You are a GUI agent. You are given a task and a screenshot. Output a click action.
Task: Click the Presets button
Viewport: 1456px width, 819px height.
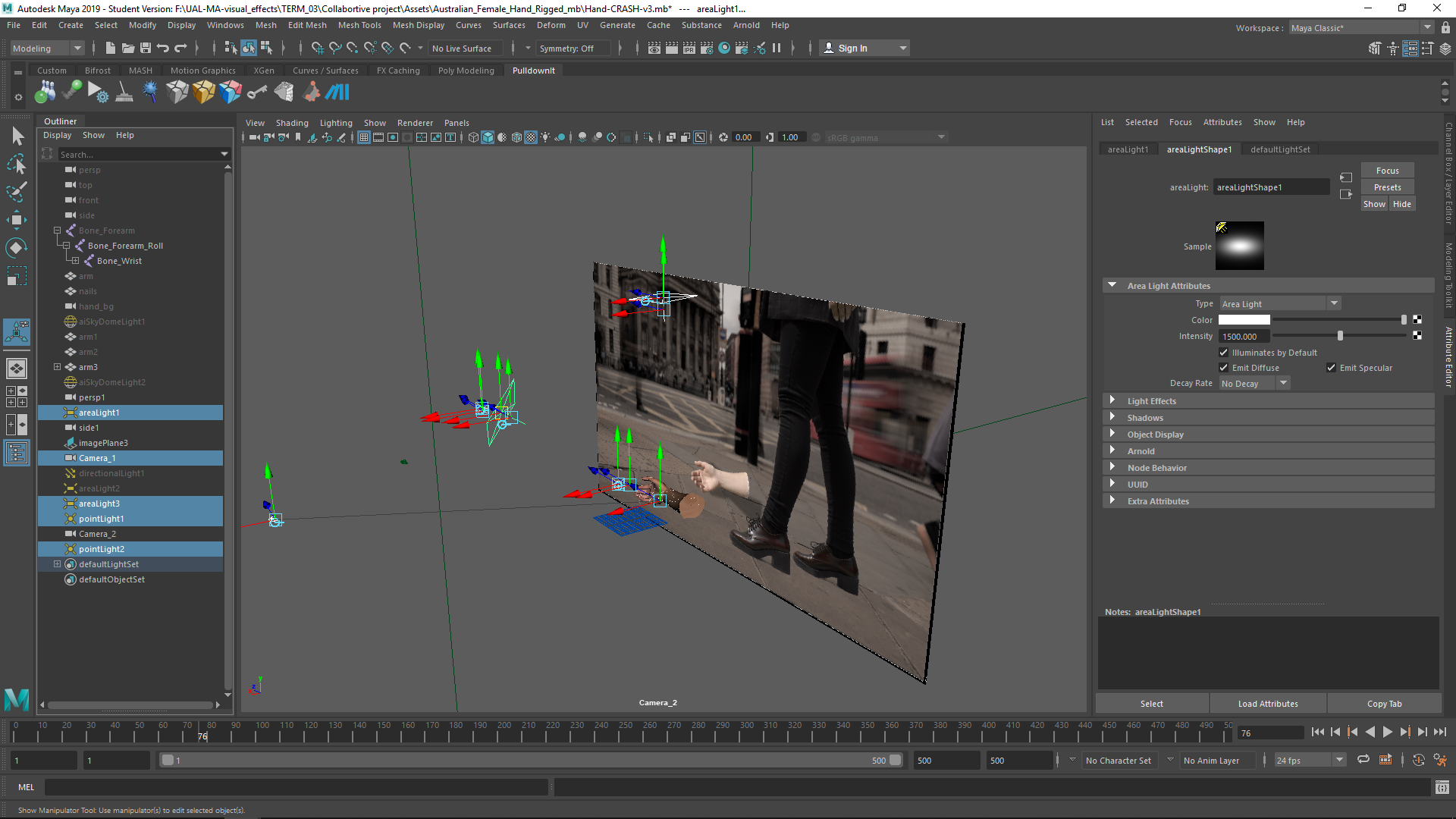(x=1387, y=187)
